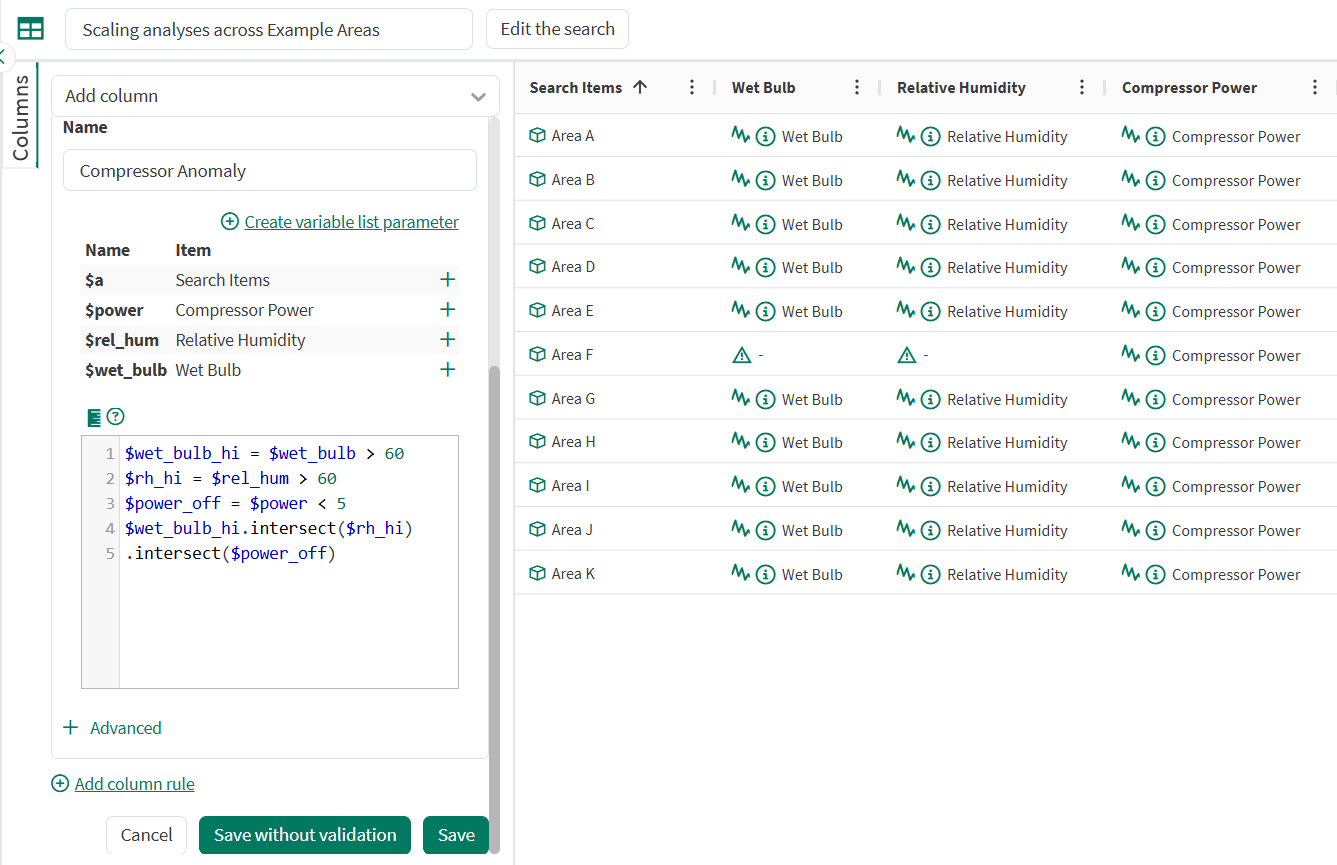Switch to the Columns vertical tab
This screenshot has height=865, width=1337.
click(x=20, y=117)
